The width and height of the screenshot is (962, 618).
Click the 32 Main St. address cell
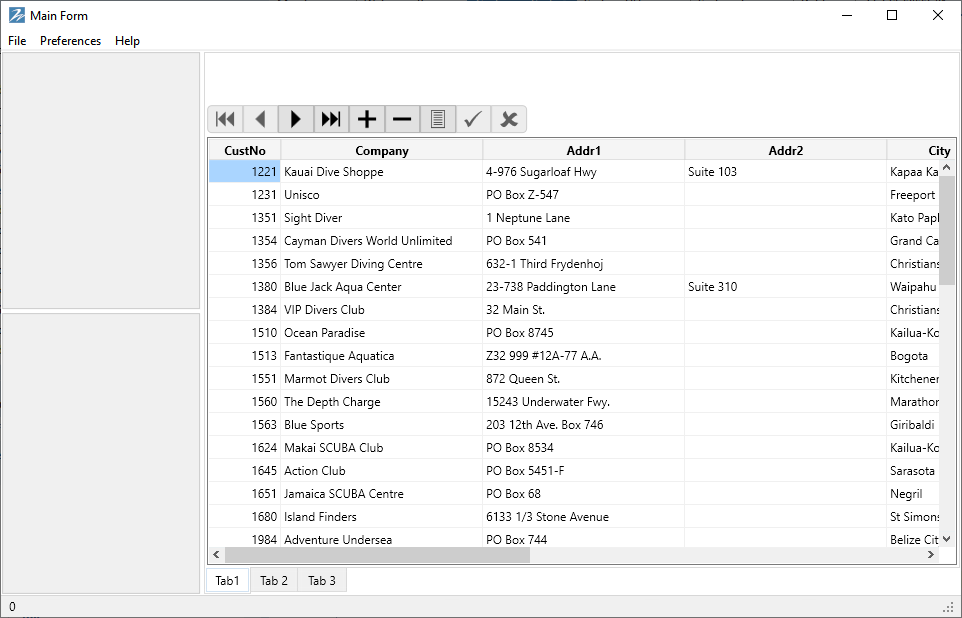[x=583, y=310]
